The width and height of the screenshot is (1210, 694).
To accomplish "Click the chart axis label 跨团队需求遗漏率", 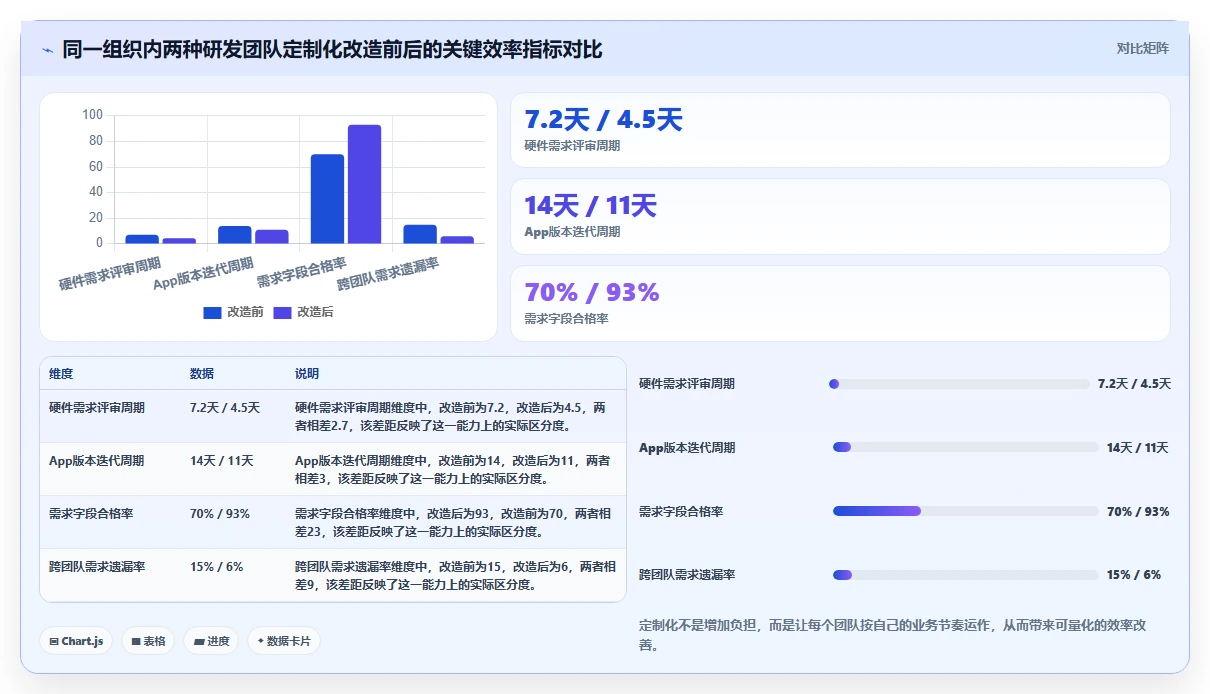I will [x=388, y=274].
